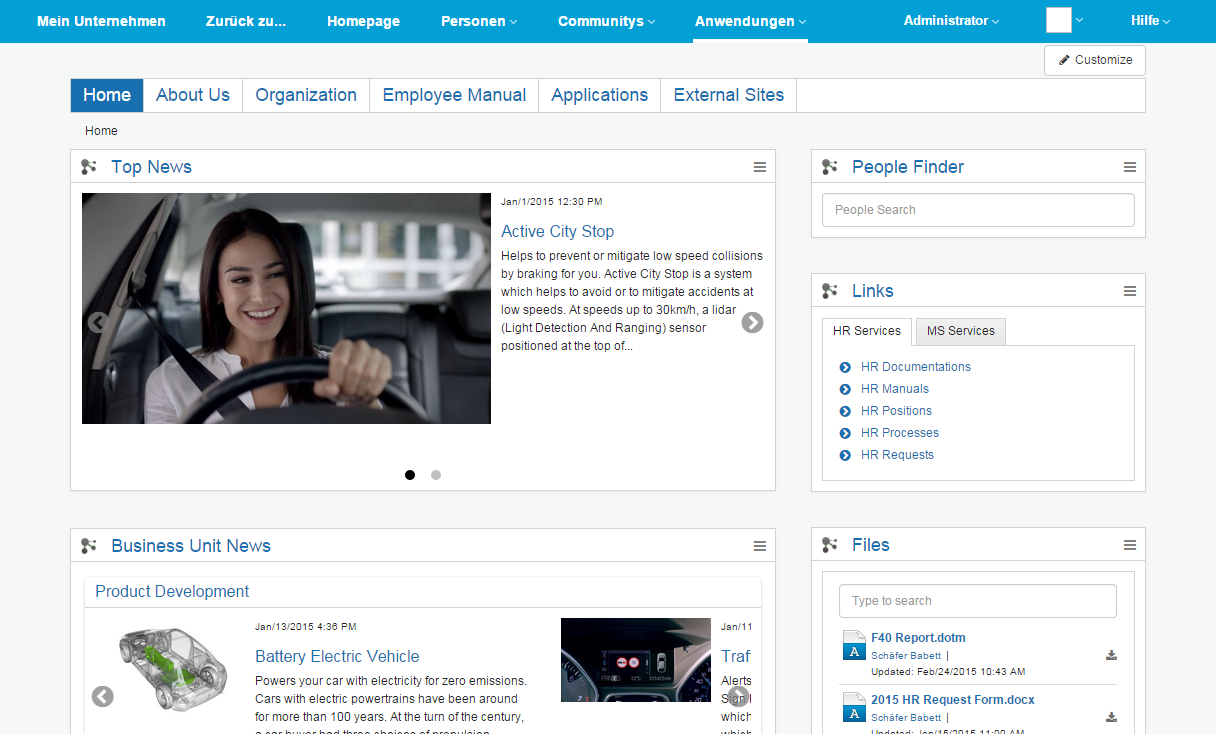Show previous Product Development news item
The width and height of the screenshot is (1216, 734).
(102, 696)
